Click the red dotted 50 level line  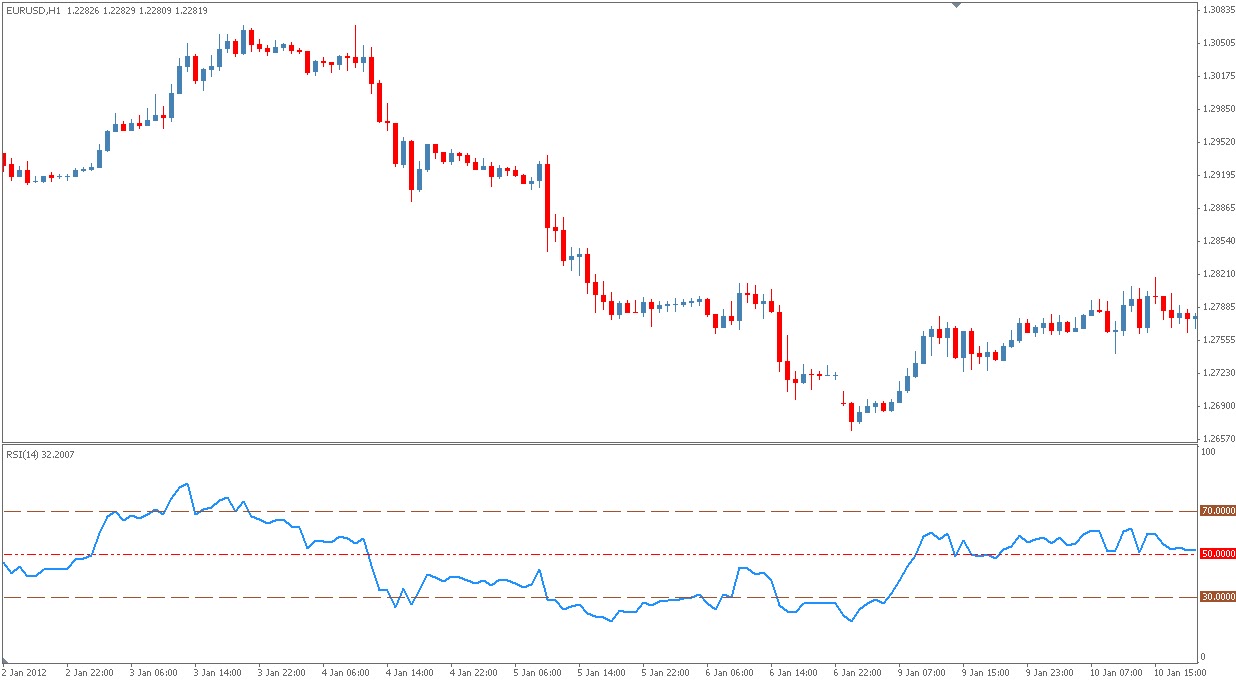(x=700, y=553)
